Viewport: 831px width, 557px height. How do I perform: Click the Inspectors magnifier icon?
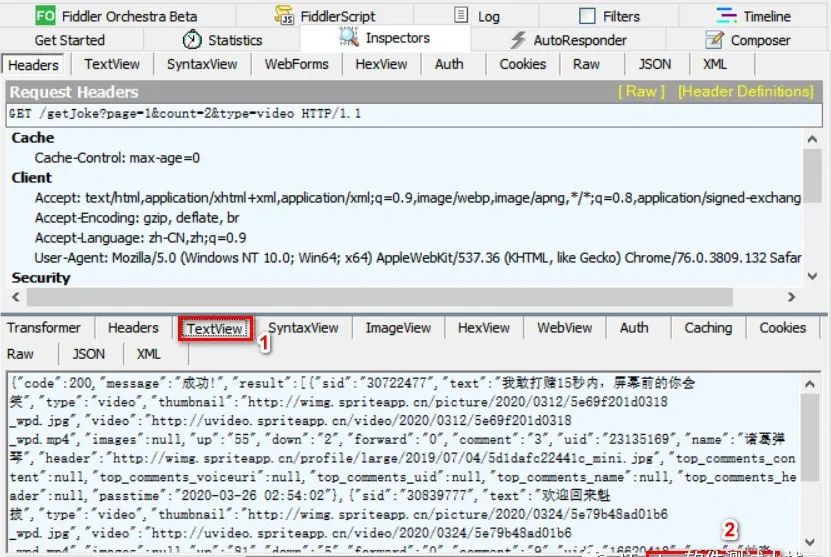tap(349, 36)
